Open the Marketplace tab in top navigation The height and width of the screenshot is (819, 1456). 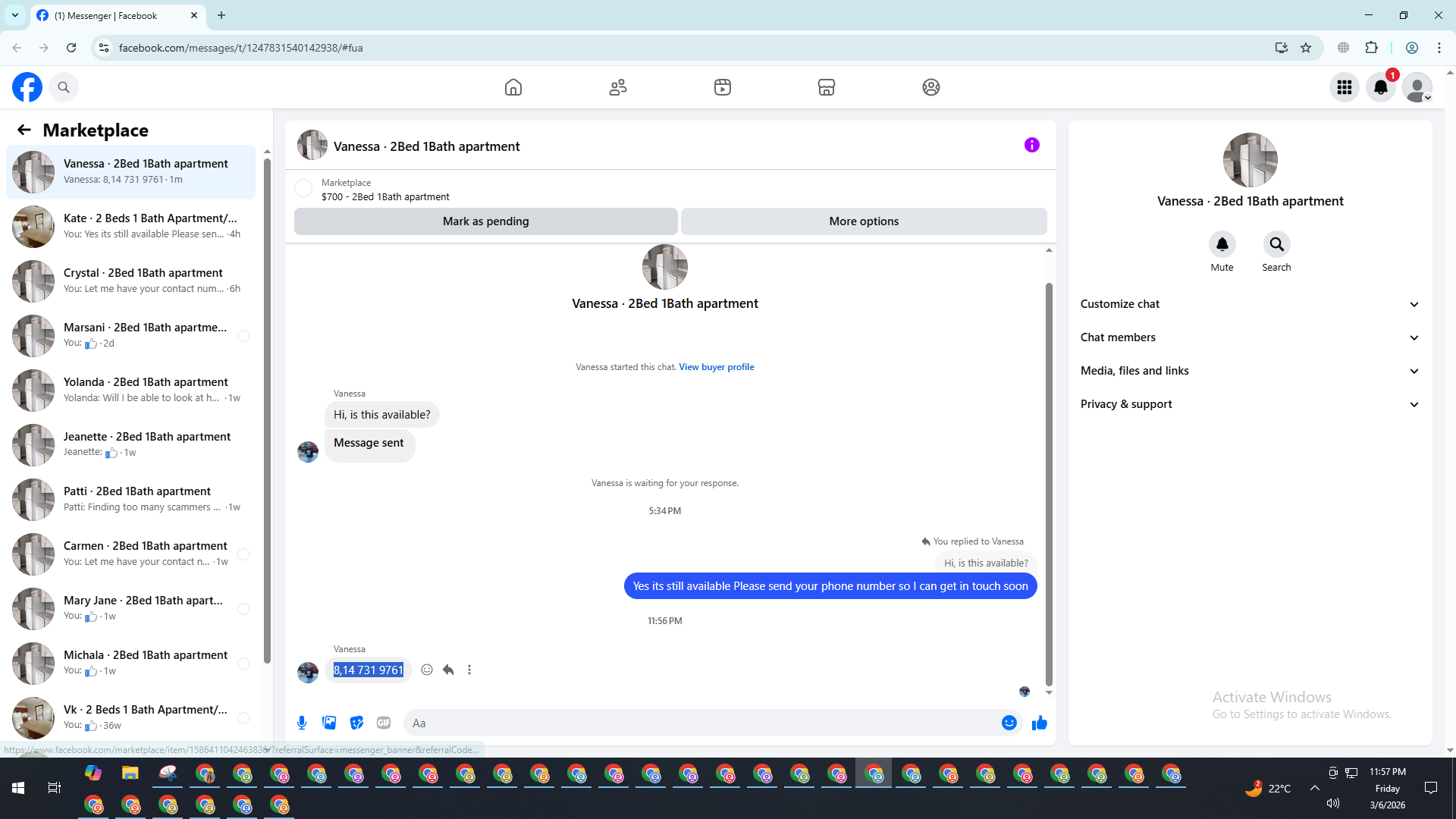point(826,87)
